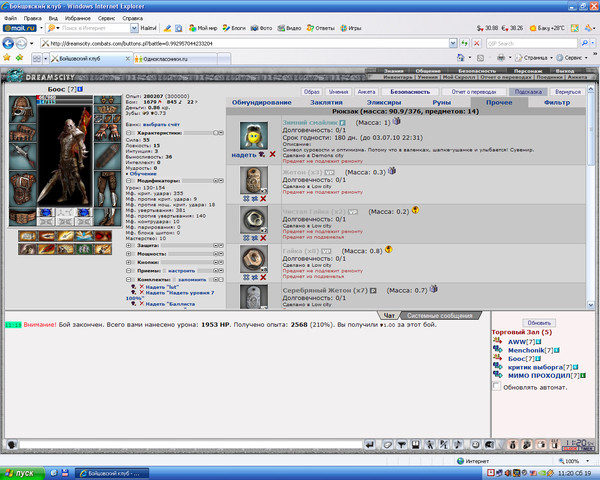Click the Безопасность button

[x=410, y=92]
